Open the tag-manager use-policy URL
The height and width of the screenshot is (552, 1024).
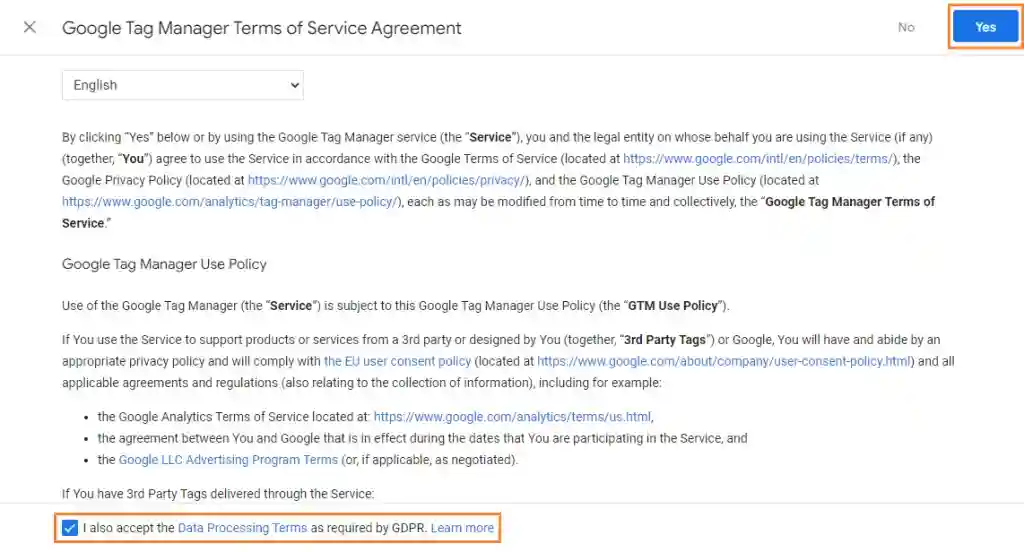[230, 202]
